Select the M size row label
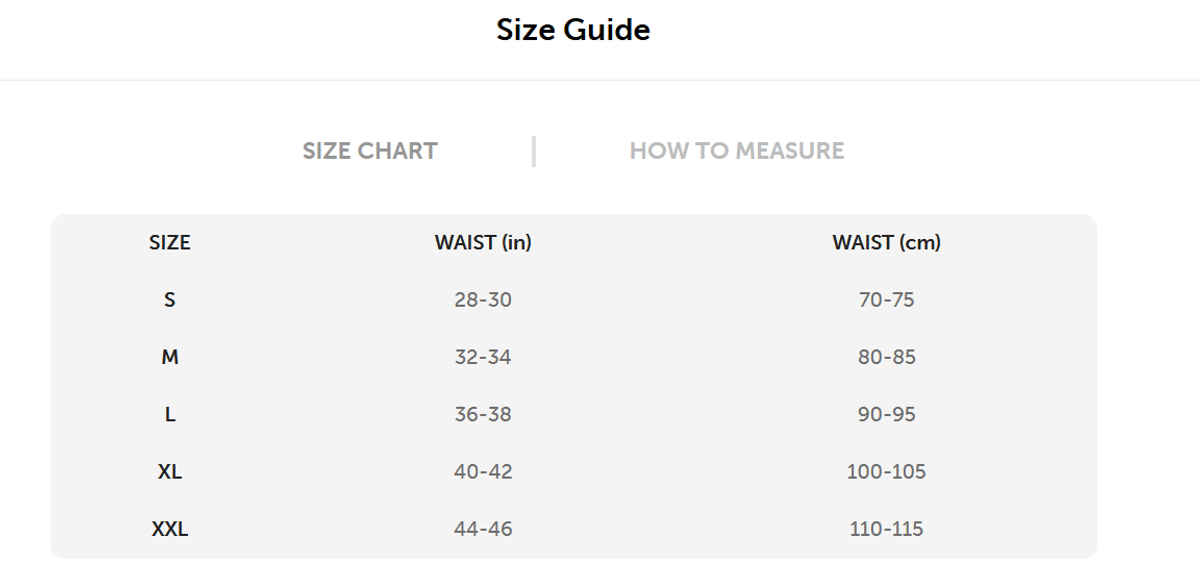Viewport: 1200px width, 578px height. pos(170,357)
